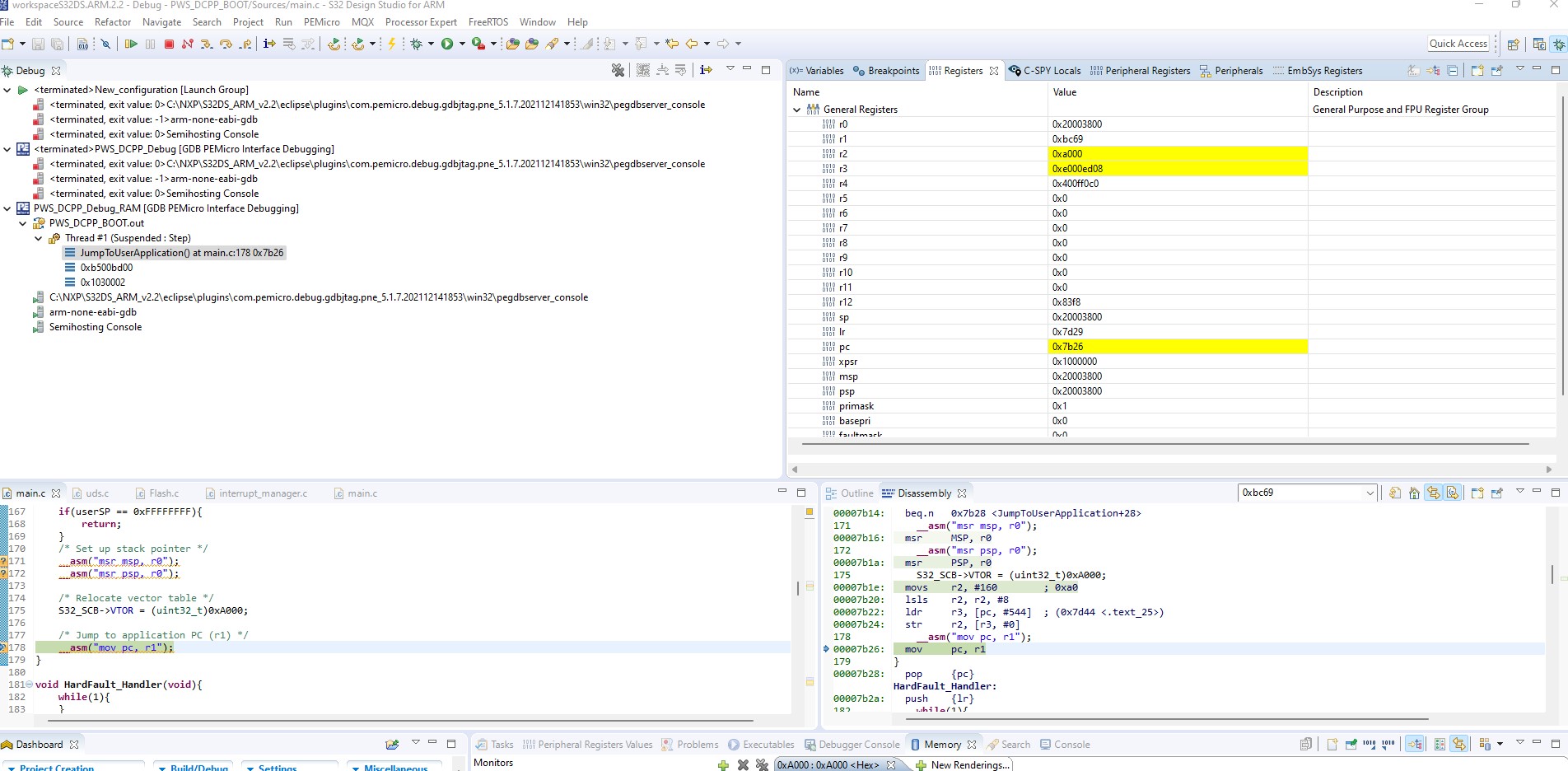Click the Flash lightning bolt icon
This screenshot has width=1568, height=771.
(392, 44)
